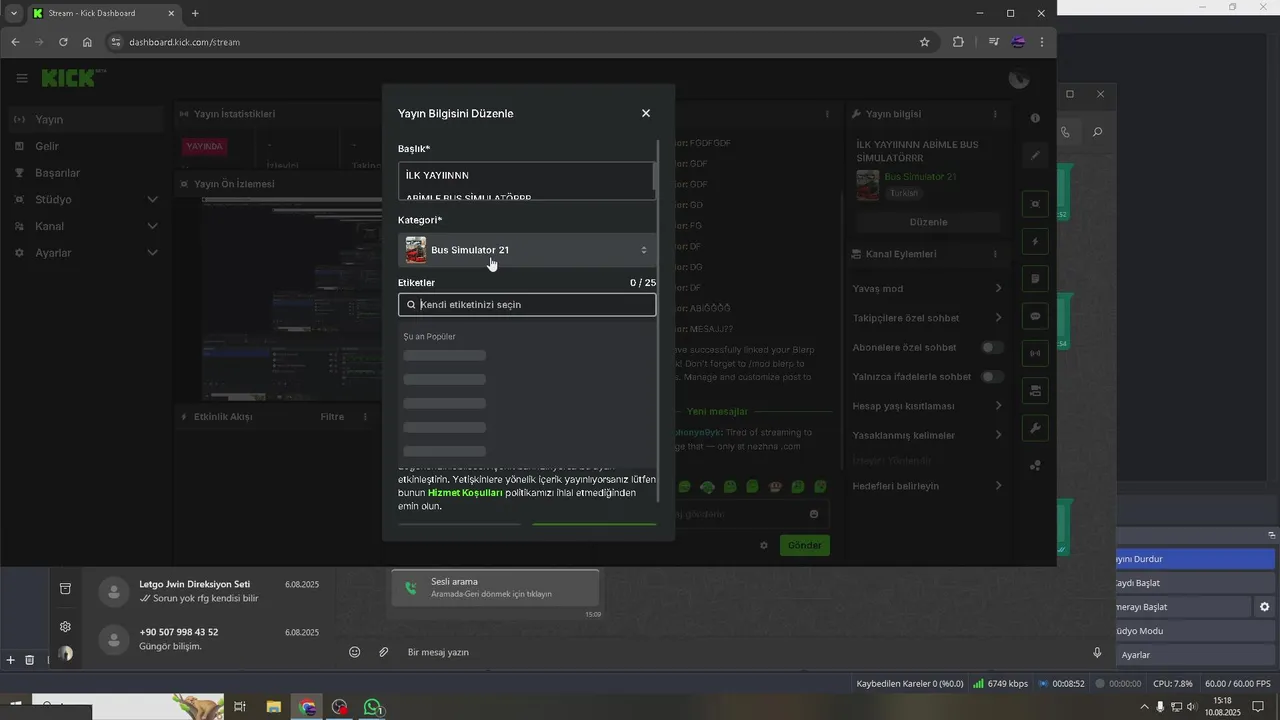1280x720 pixels.
Task: Click Yayını Durdur button in OBS
Action: pyautogui.click(x=1196, y=559)
